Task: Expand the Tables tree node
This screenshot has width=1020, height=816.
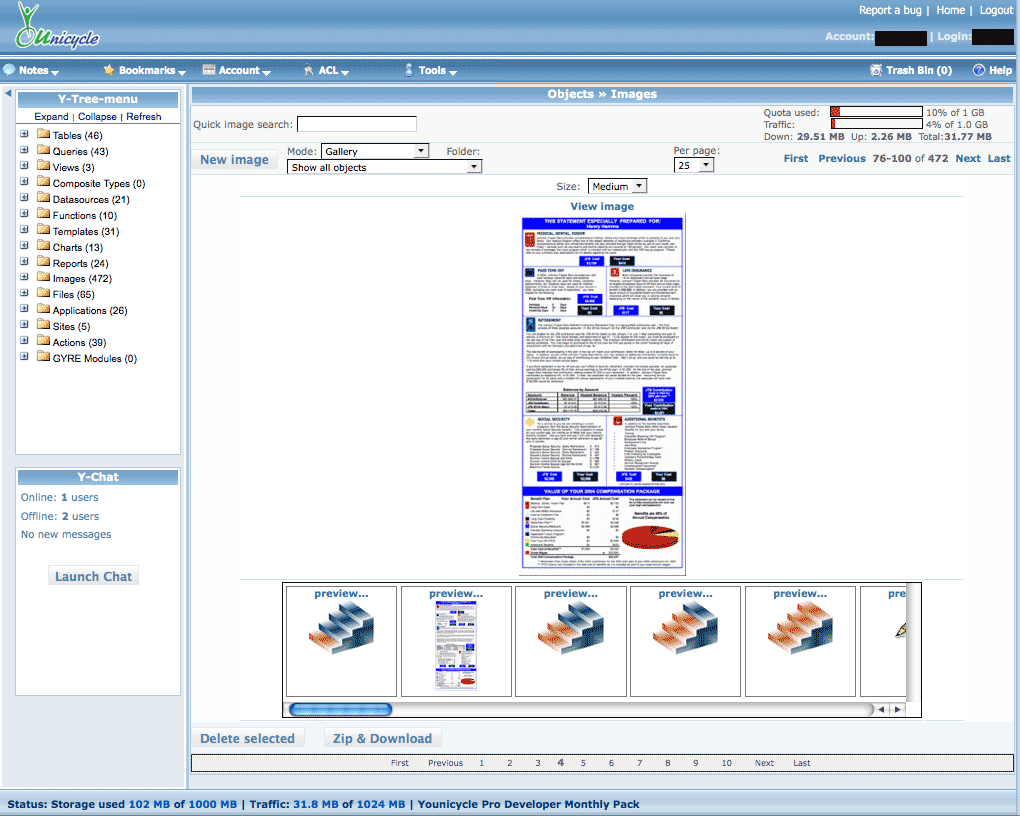Action: click(25, 135)
